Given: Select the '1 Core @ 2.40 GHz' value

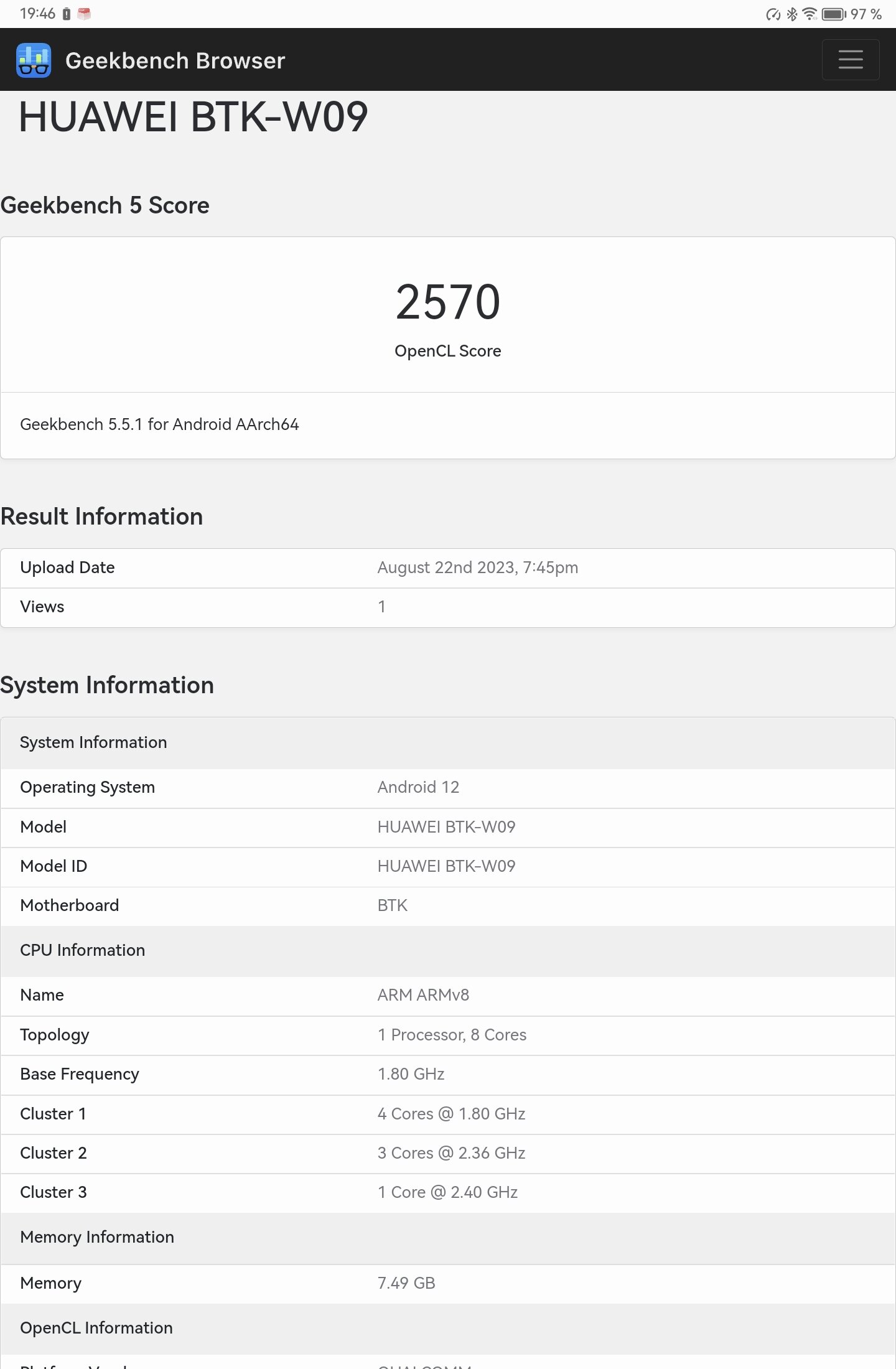Looking at the screenshot, I should pos(447,1192).
